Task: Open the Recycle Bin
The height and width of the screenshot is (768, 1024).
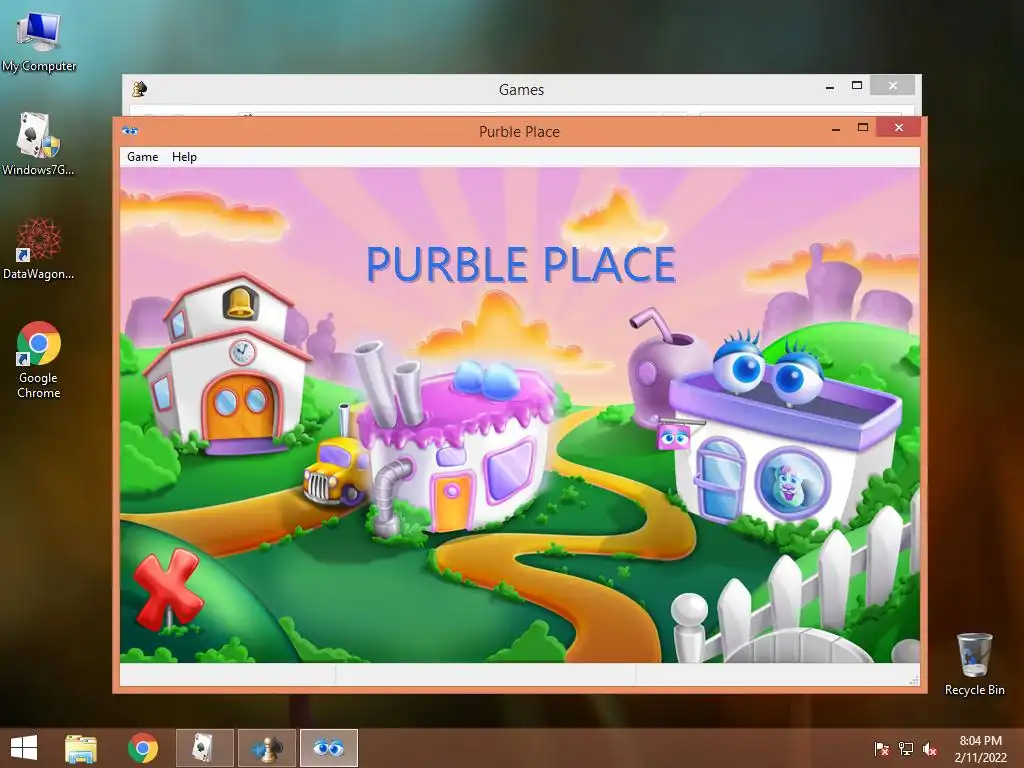Action: [974, 664]
